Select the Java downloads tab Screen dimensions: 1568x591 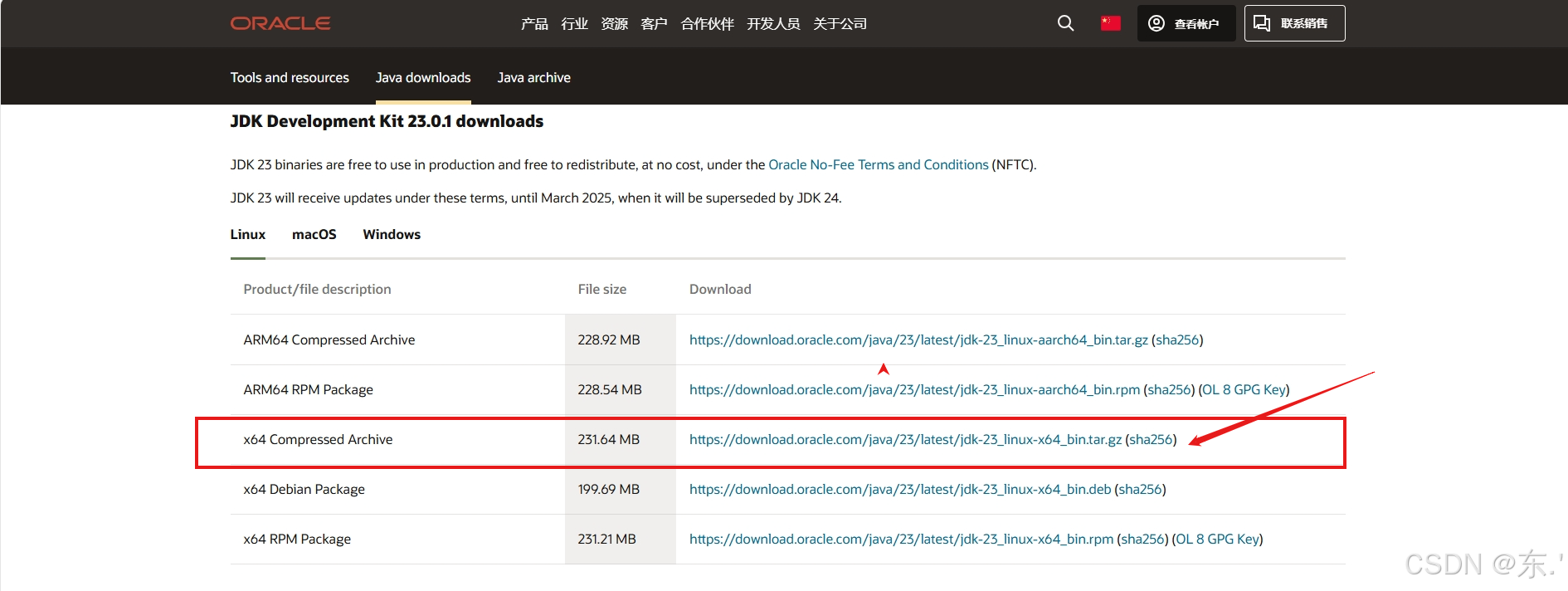[x=423, y=77]
